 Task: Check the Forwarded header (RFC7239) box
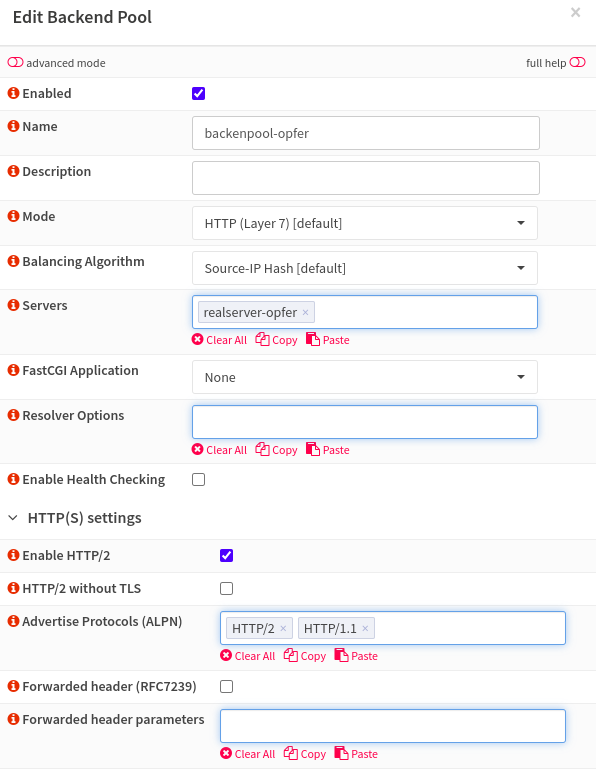[226, 687]
